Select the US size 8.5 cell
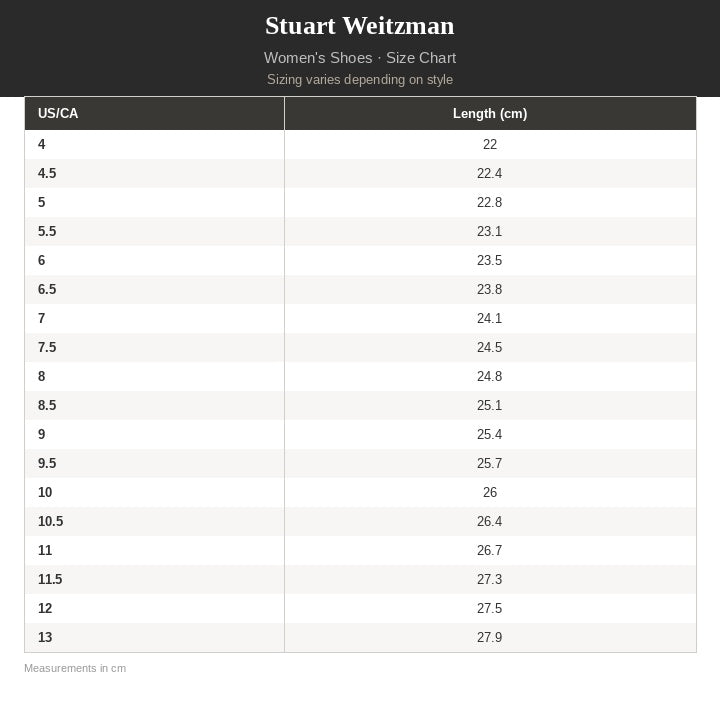The height and width of the screenshot is (720, 720). coord(47,405)
